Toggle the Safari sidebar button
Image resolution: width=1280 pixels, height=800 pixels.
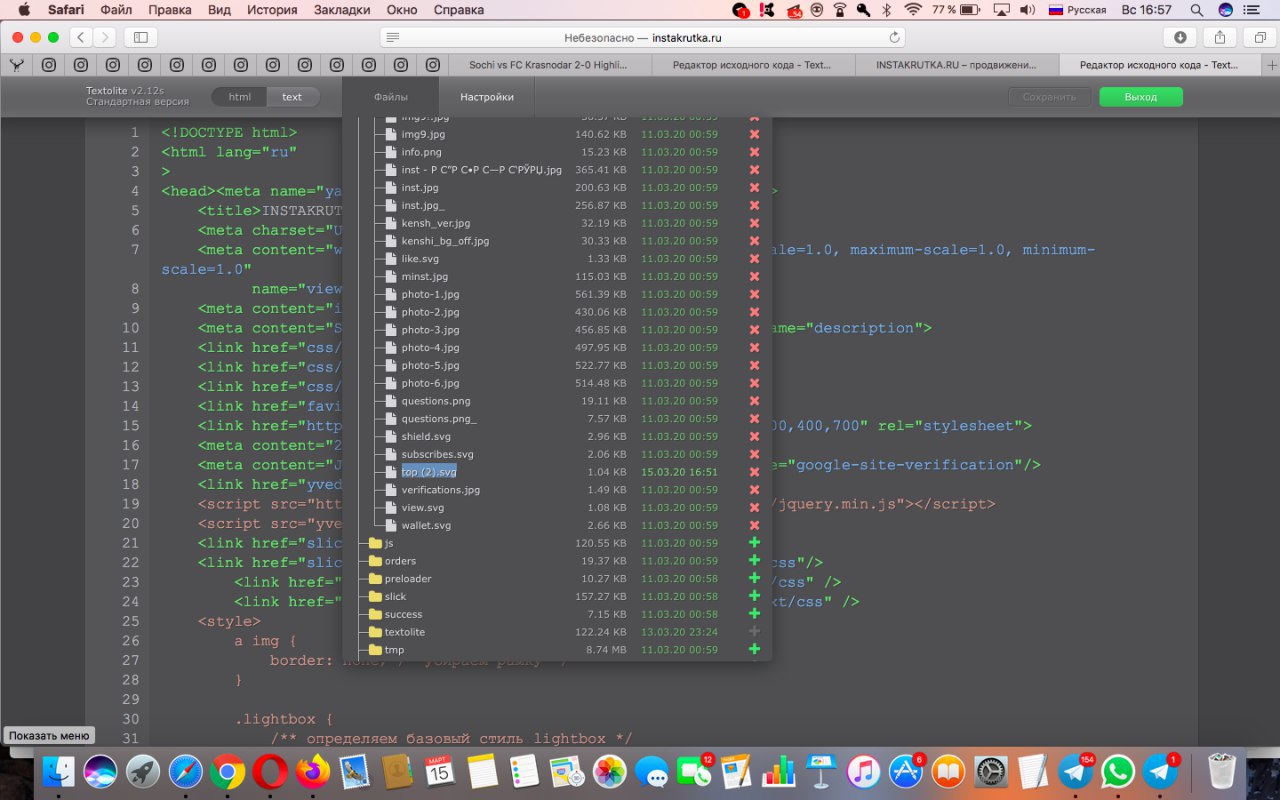pos(140,37)
